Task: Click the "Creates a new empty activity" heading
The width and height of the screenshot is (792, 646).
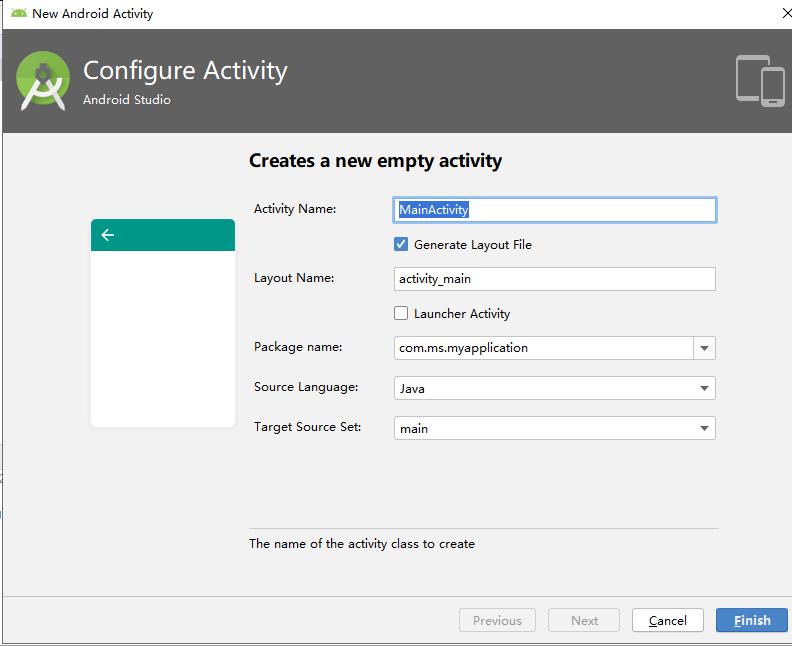Action: (375, 160)
